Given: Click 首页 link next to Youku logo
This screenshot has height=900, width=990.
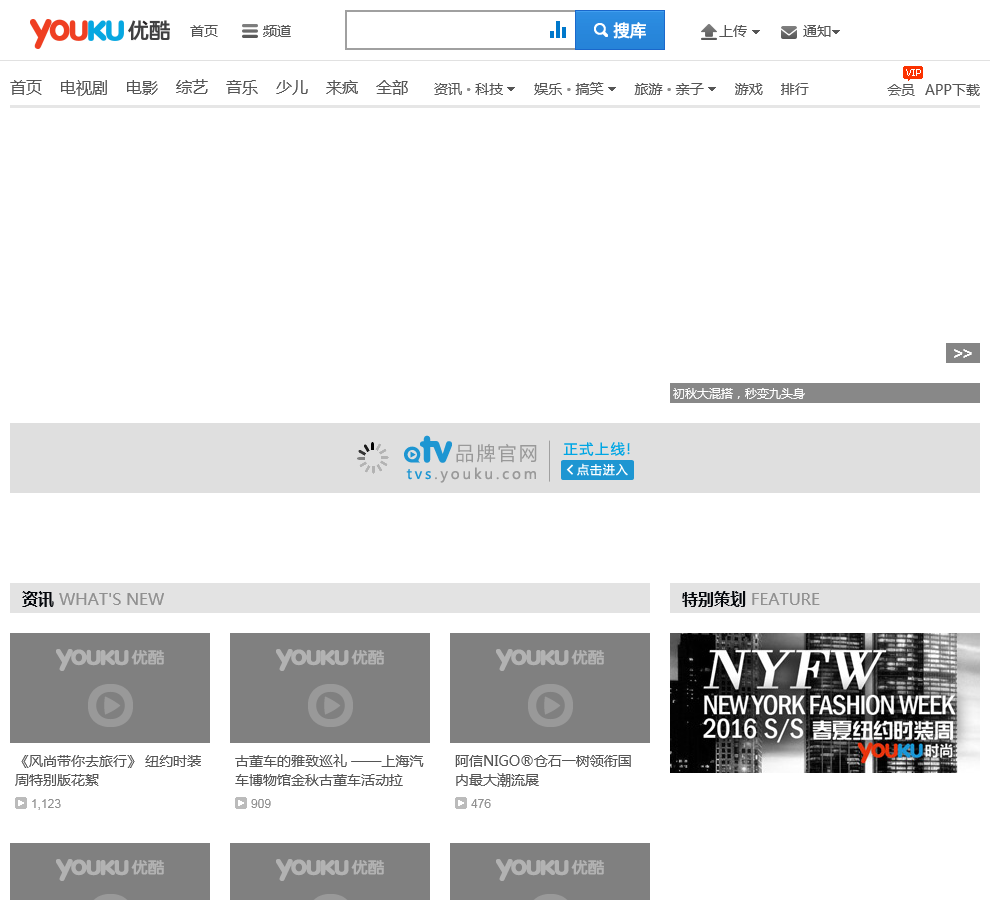Looking at the screenshot, I should tap(204, 31).
